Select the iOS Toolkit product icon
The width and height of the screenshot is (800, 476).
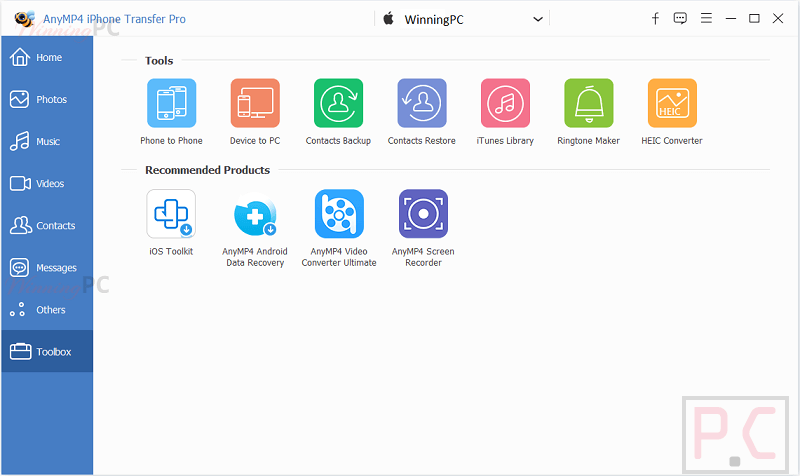(171, 214)
